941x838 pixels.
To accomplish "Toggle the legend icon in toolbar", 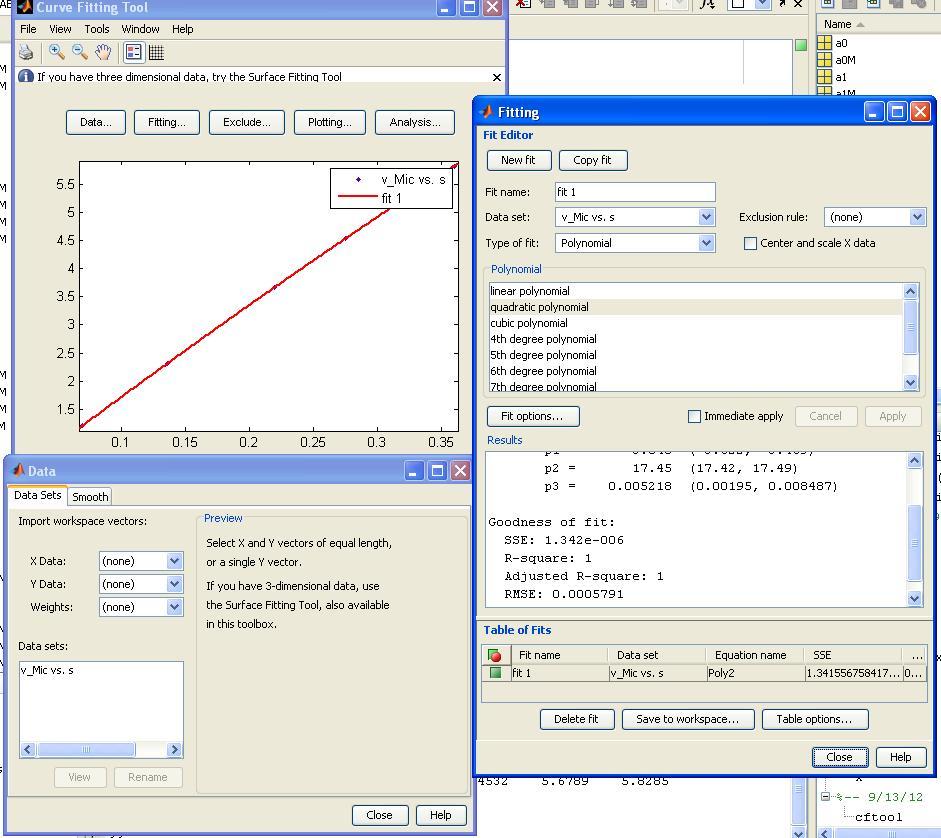I will click(134, 53).
